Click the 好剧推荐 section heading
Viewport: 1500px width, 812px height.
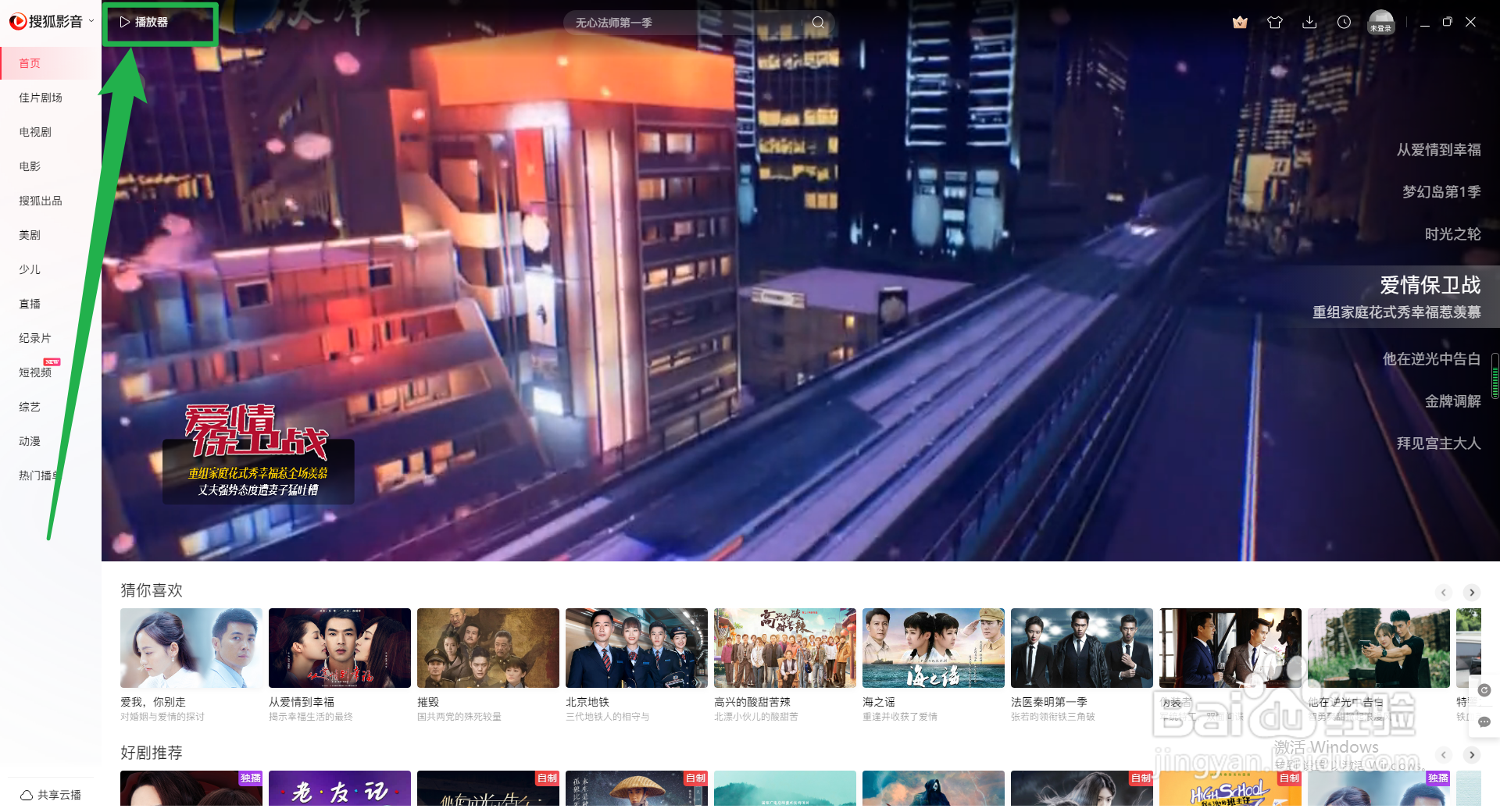pyautogui.click(x=152, y=753)
